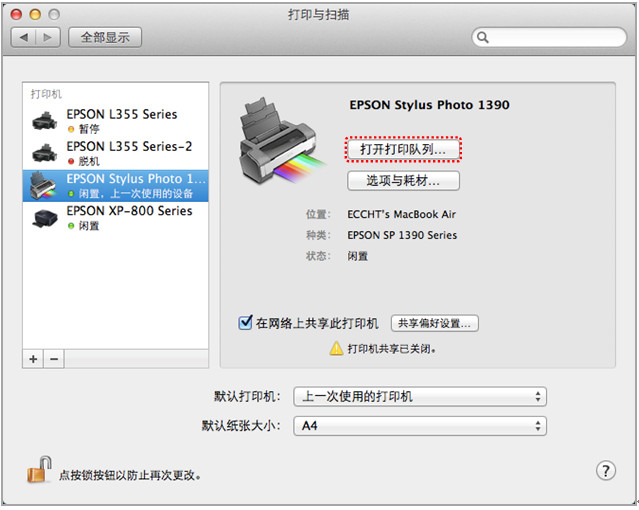The image size is (639, 510).
Task: Click the 选项与耗材 button
Action: pos(403,181)
